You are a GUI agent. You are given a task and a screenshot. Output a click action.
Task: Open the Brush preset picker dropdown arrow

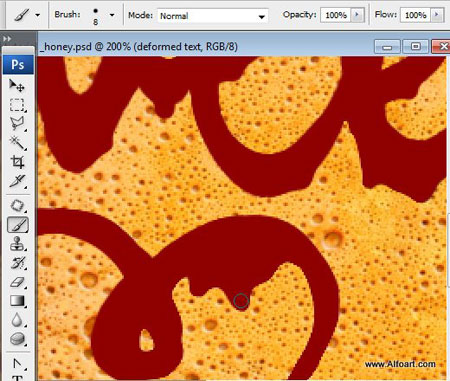click(x=112, y=15)
